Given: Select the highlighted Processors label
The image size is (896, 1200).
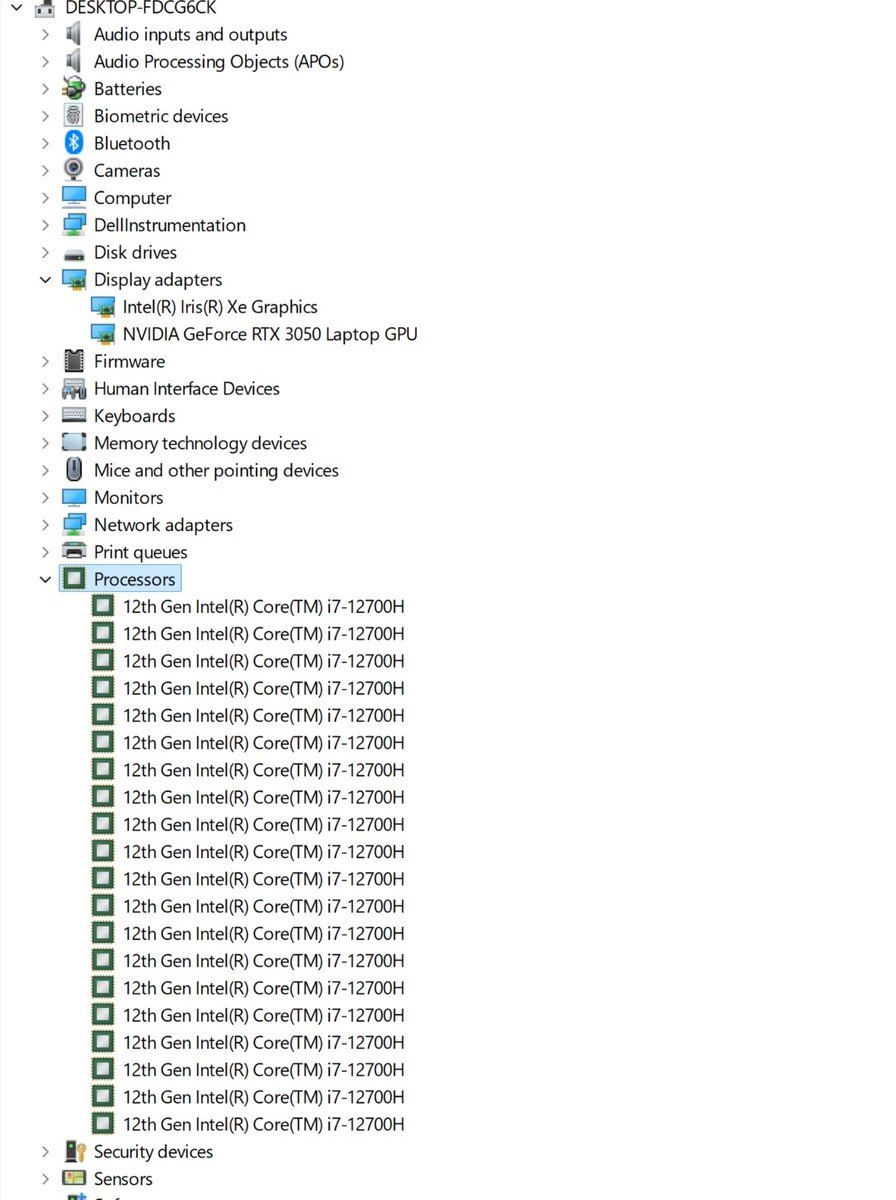Looking at the screenshot, I should tap(135, 579).
